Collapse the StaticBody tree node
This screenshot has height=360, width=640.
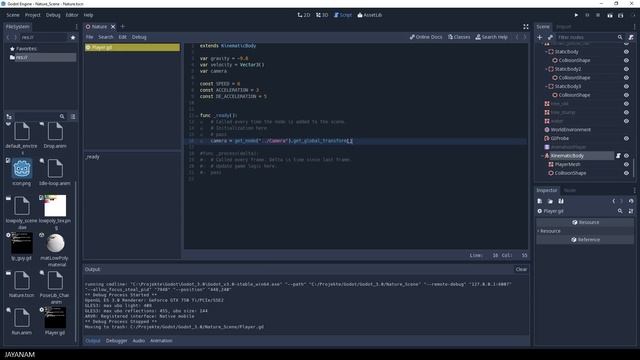pyautogui.click(x=546, y=52)
